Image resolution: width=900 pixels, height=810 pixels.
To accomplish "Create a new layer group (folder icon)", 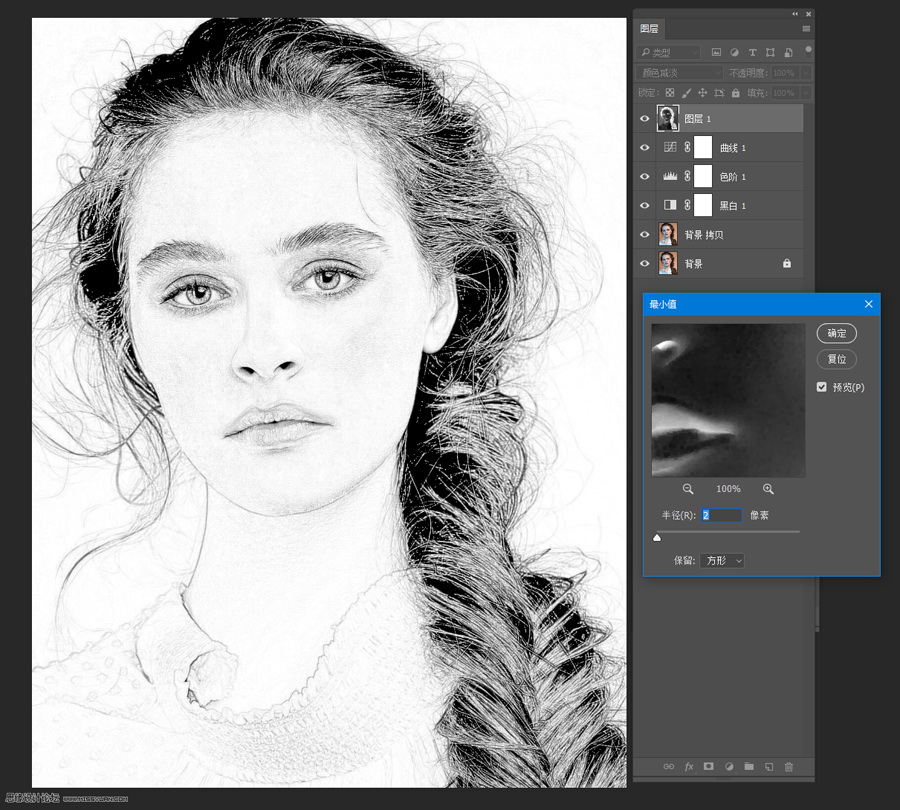I will tap(748, 767).
